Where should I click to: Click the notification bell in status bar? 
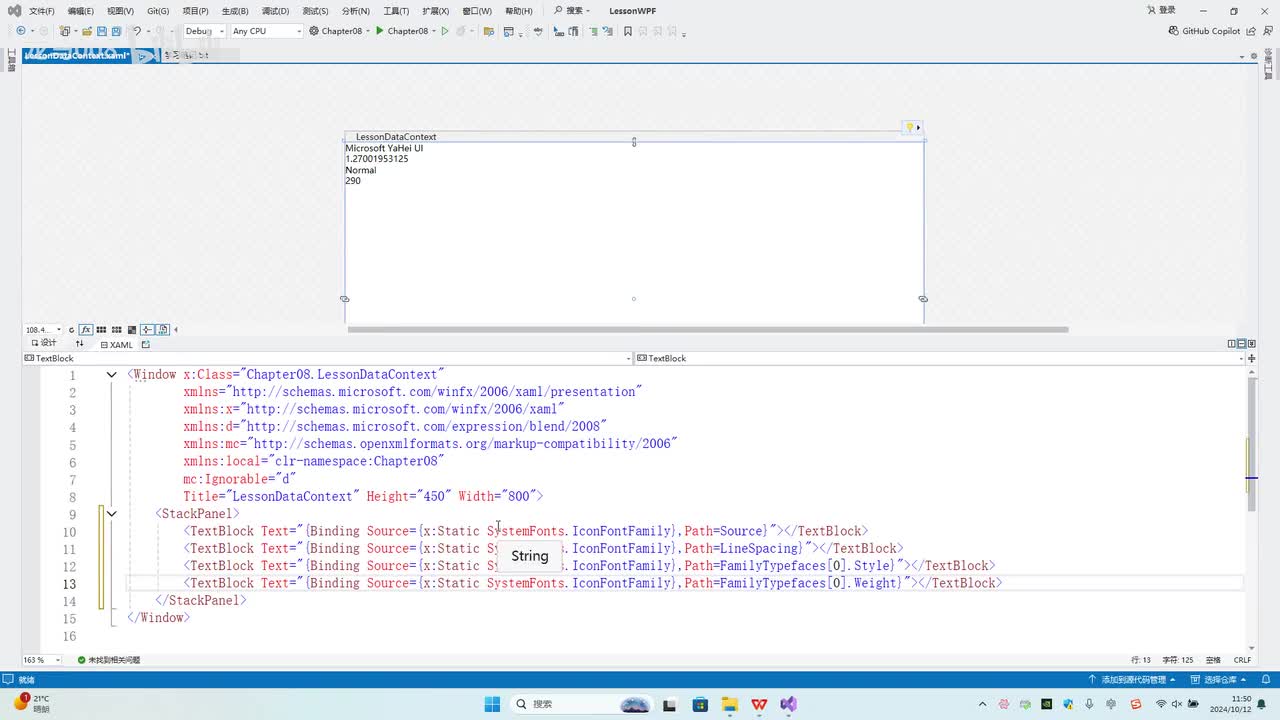tap(1267, 679)
